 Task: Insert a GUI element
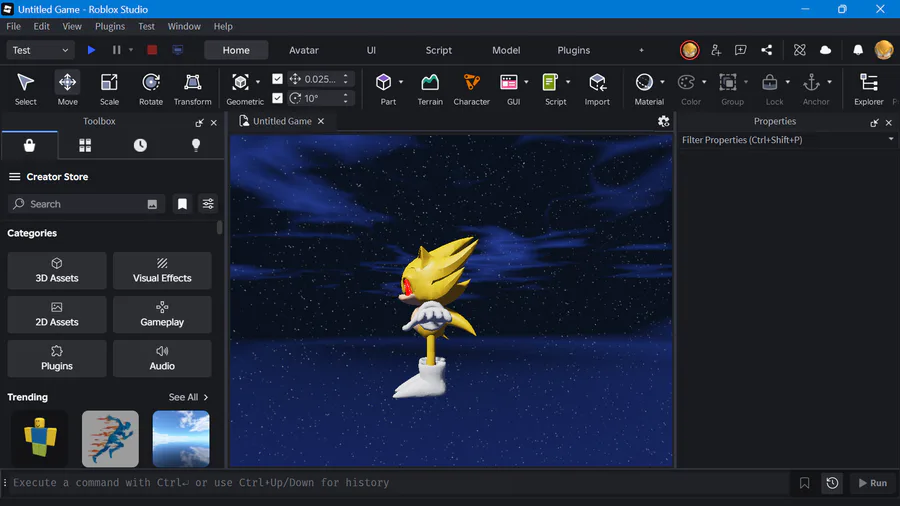(509, 82)
